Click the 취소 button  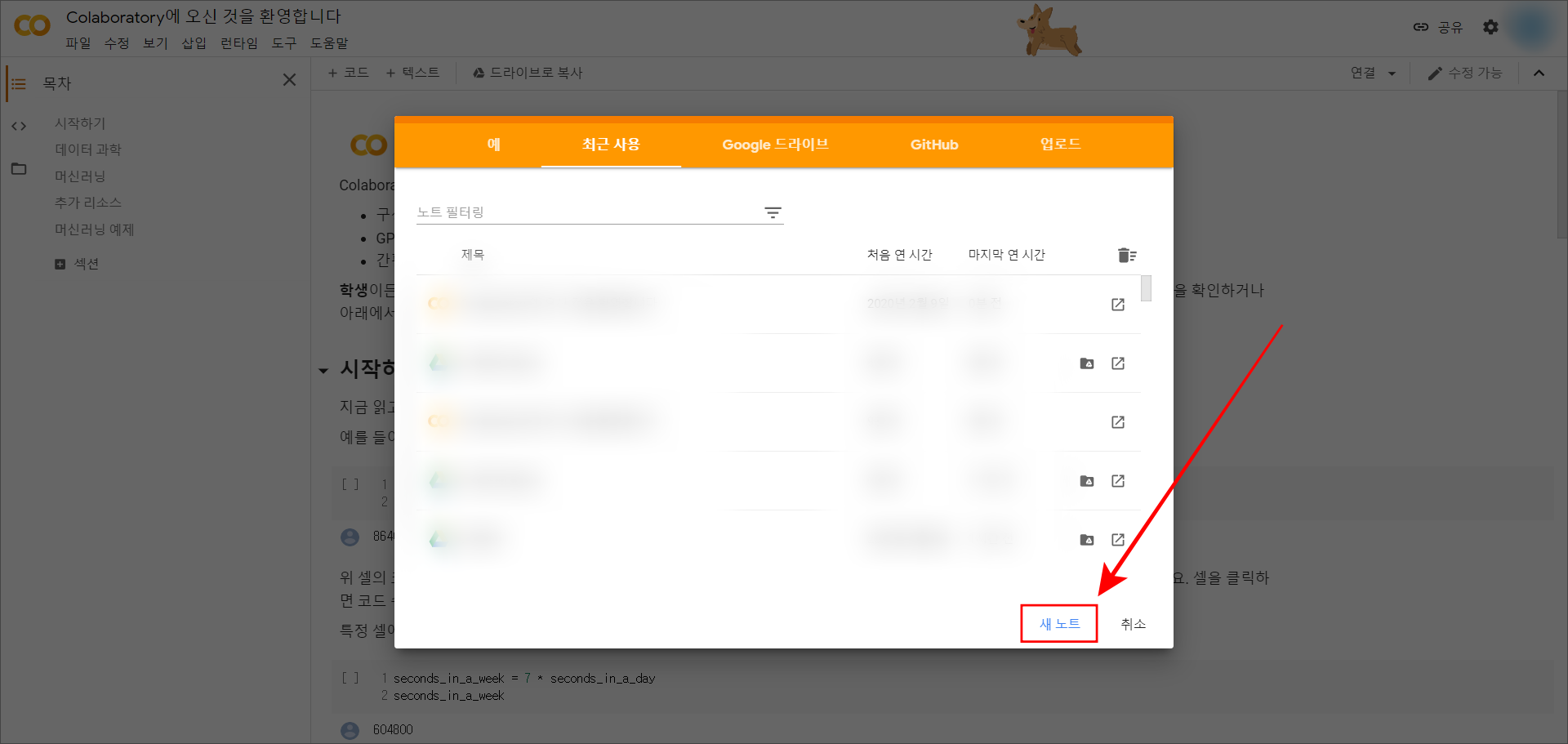1134,624
